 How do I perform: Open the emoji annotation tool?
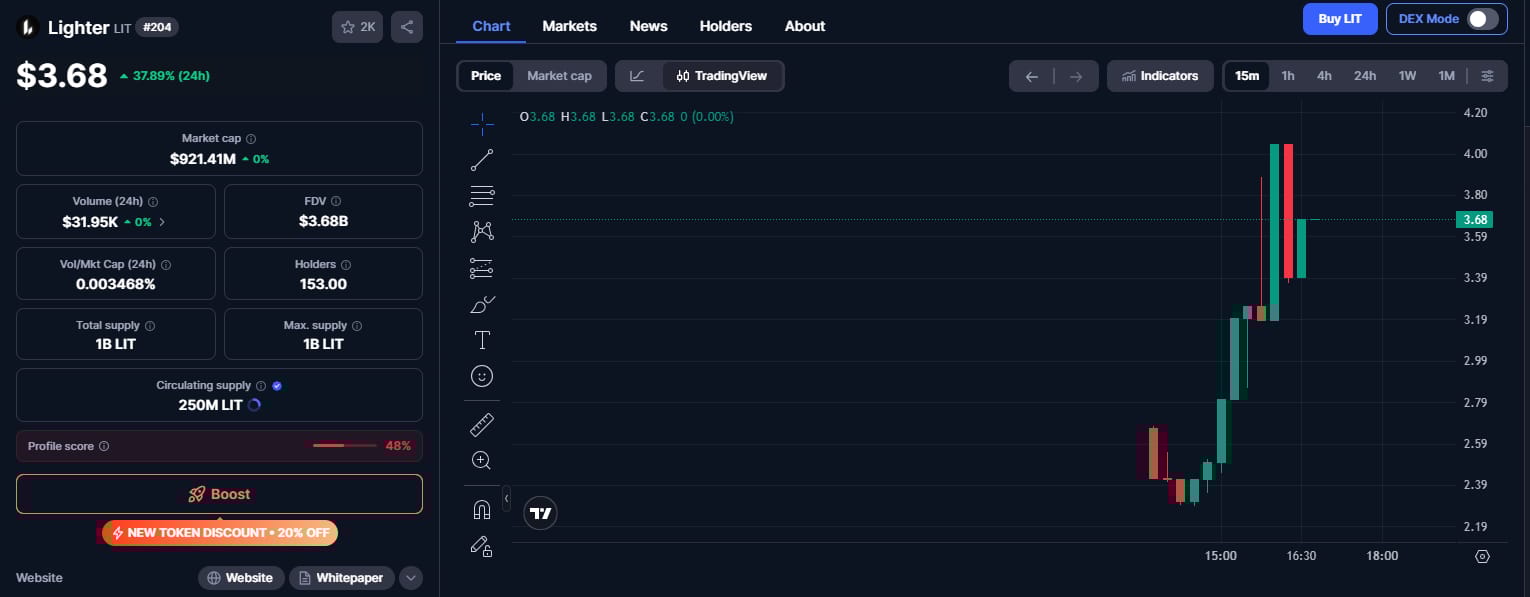(482, 376)
